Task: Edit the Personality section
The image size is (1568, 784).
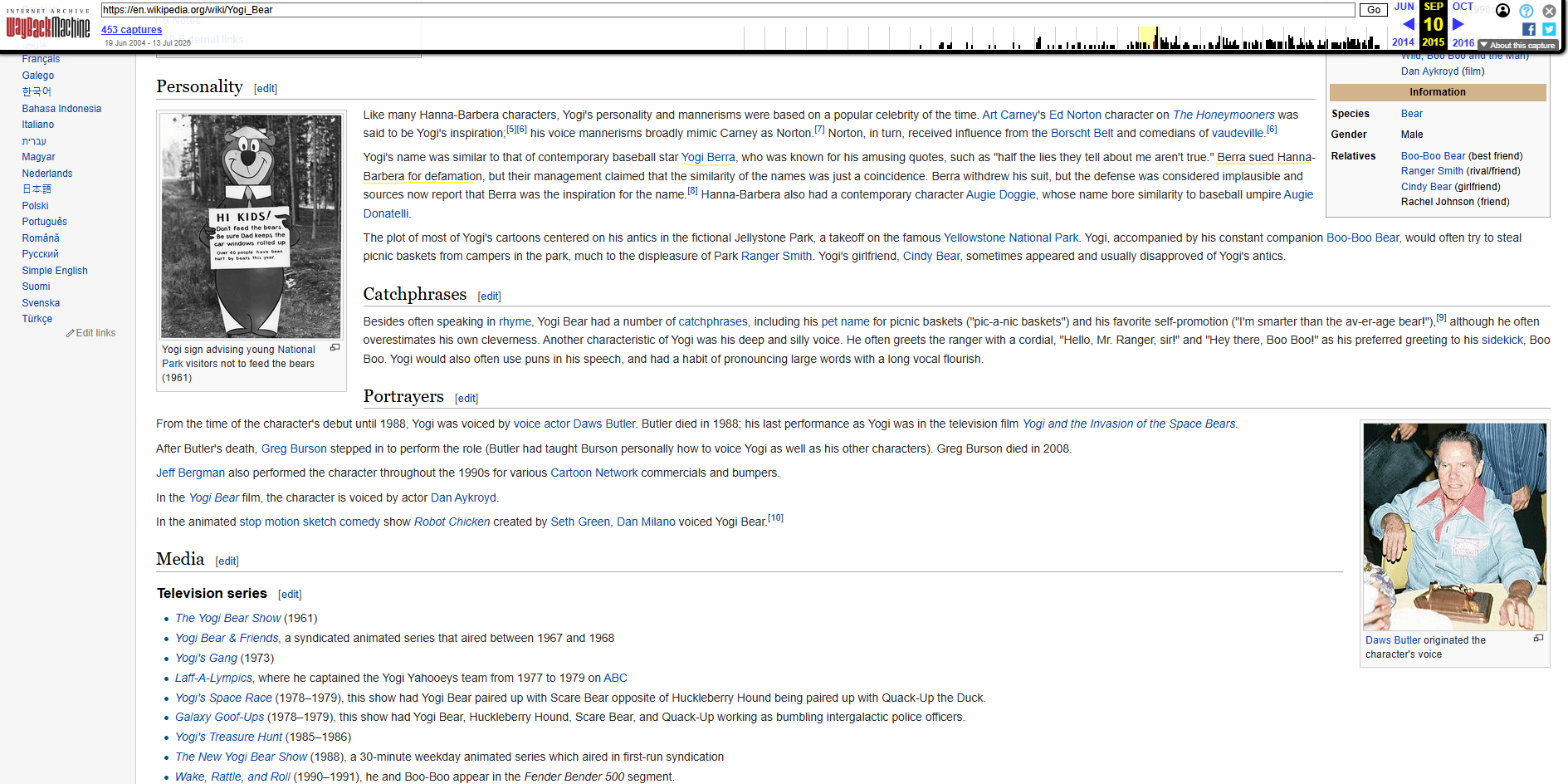Action: (x=266, y=89)
